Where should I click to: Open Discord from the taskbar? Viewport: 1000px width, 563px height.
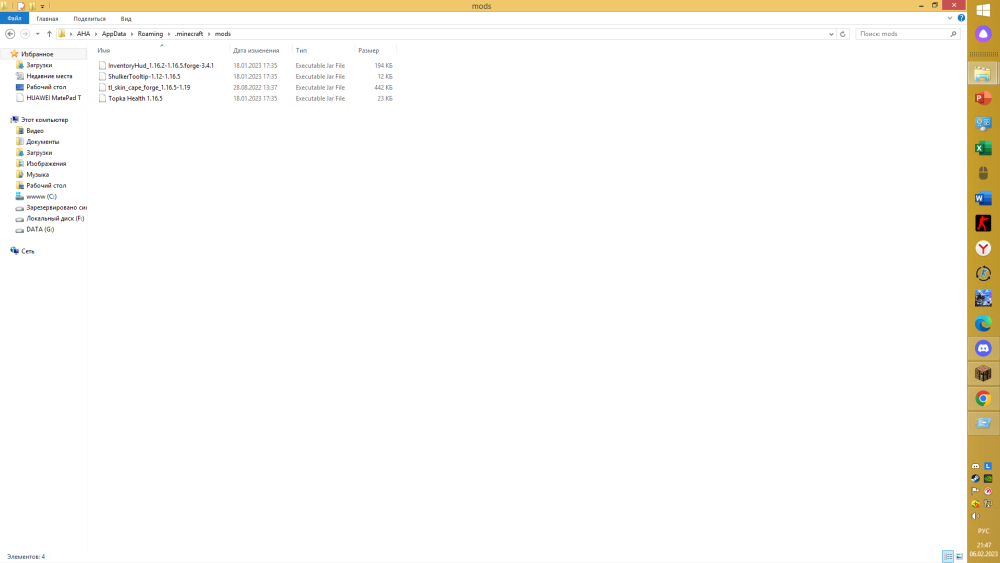tap(983, 349)
